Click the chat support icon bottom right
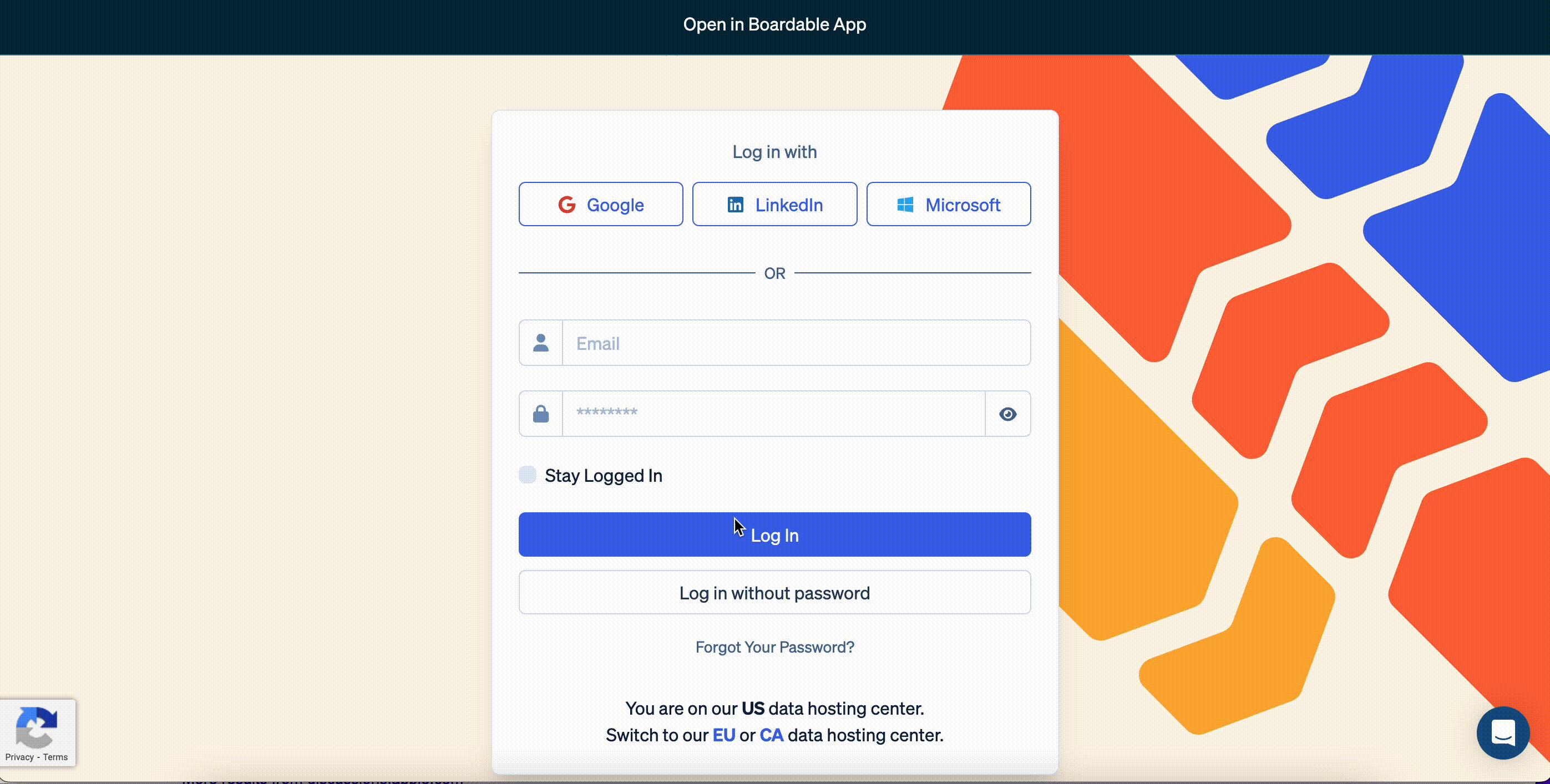1550x784 pixels. pos(1503,732)
